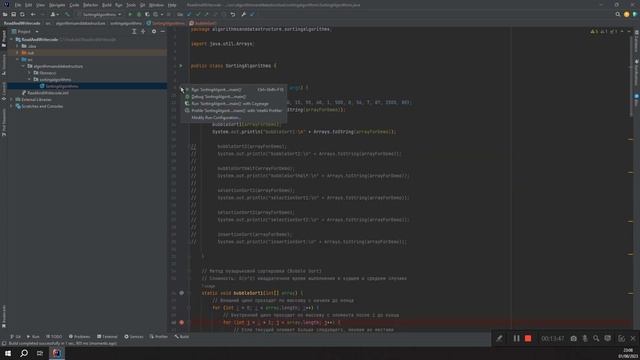Screen dimensions: 640x360
Task: Click the wrench Settings toolbar icon
Action: (x=244, y=14)
